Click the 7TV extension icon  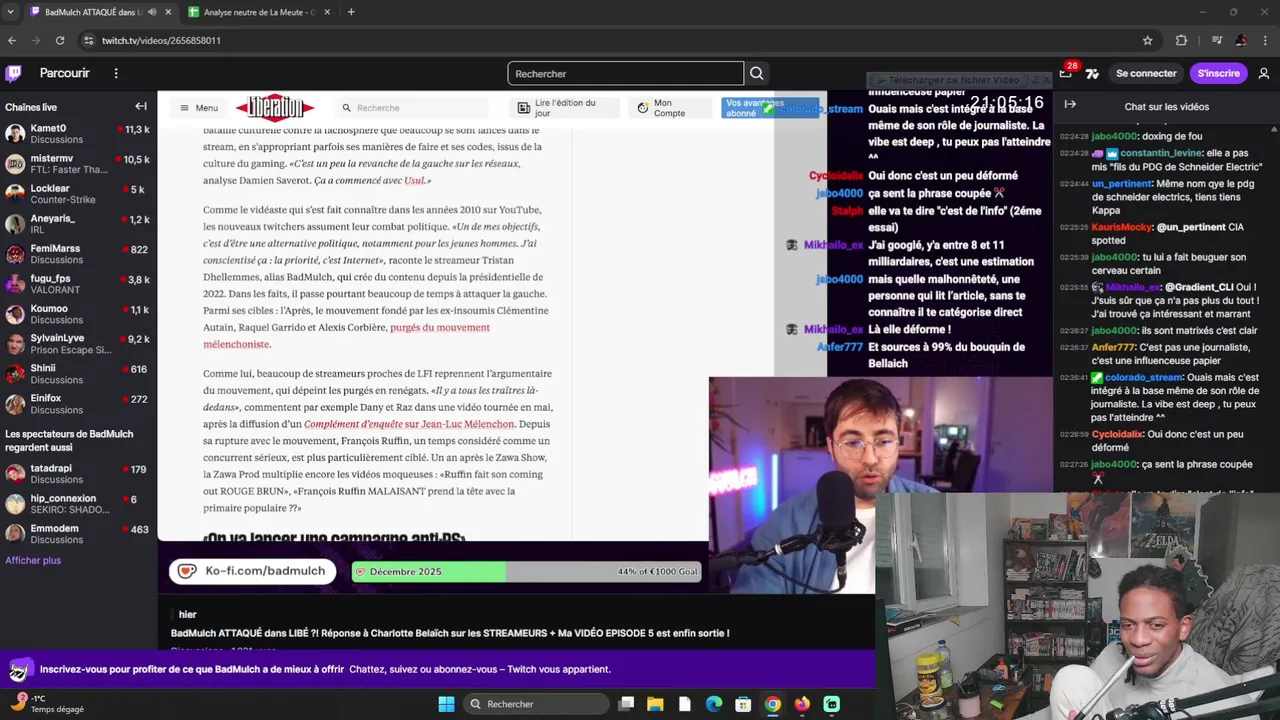click(1092, 73)
